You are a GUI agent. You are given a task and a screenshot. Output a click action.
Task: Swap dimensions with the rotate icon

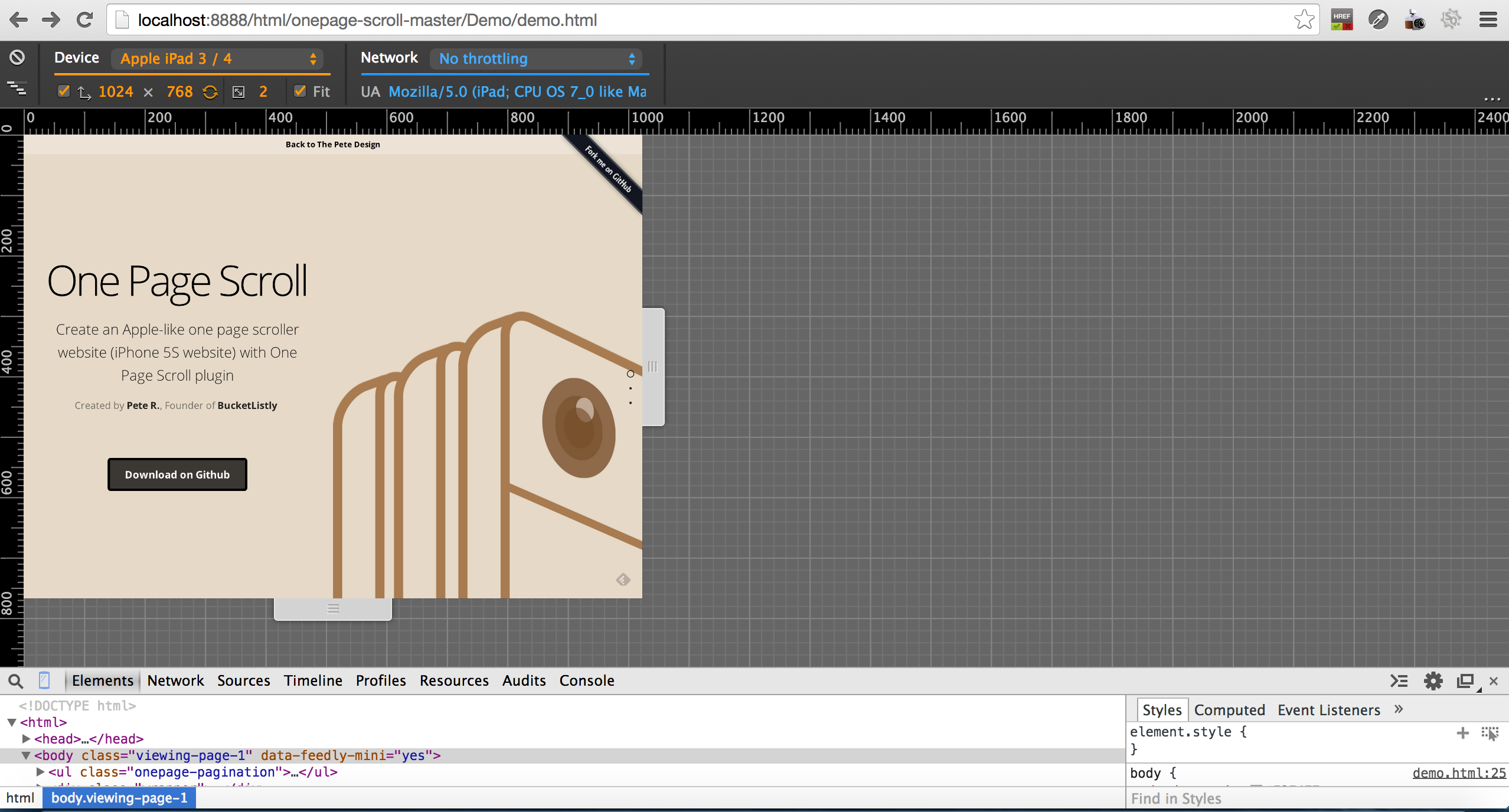[210, 92]
